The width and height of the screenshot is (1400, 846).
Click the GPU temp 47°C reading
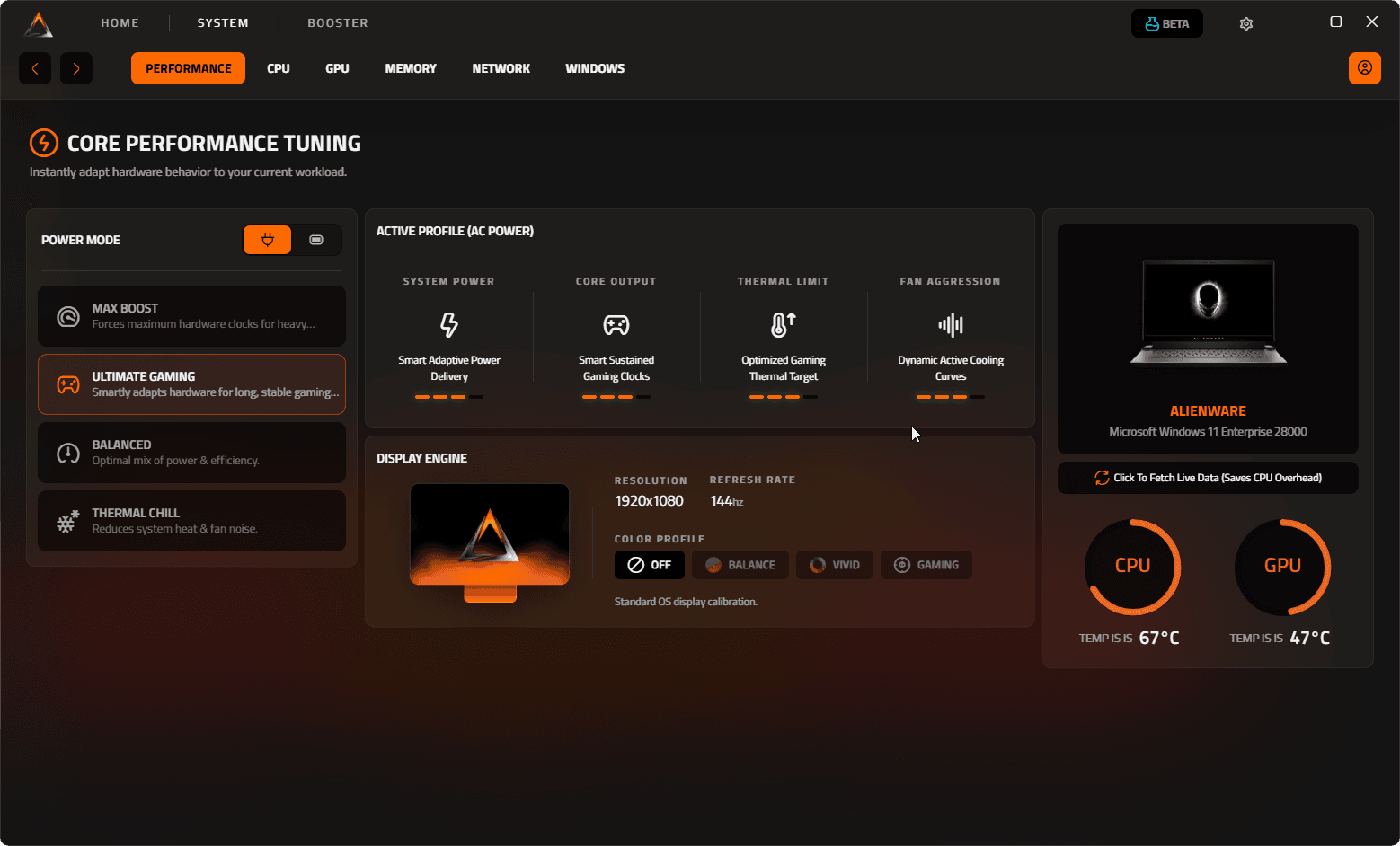click(x=1310, y=638)
